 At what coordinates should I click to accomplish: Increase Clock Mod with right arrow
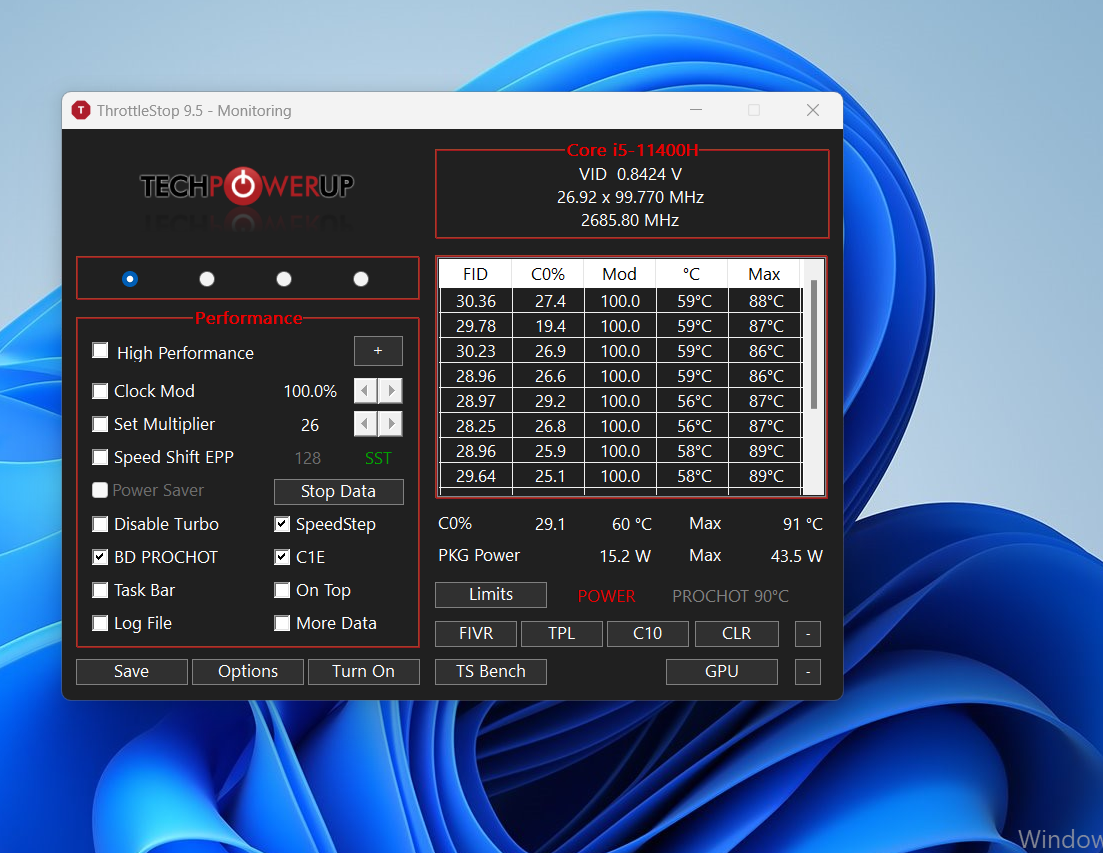[390, 390]
